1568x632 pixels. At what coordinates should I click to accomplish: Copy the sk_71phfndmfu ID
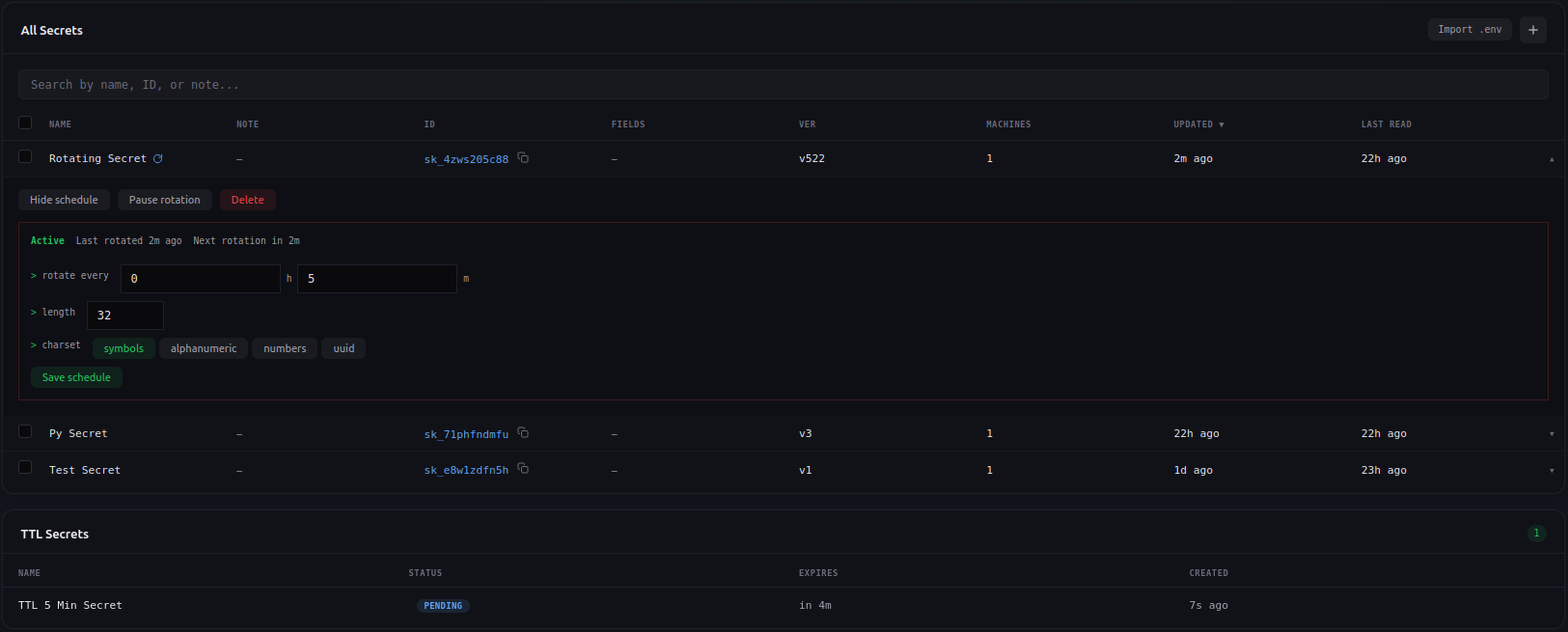tap(523, 432)
